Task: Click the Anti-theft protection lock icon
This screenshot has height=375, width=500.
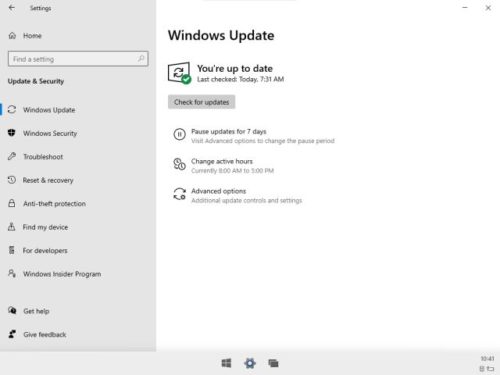Action: click(x=12, y=203)
